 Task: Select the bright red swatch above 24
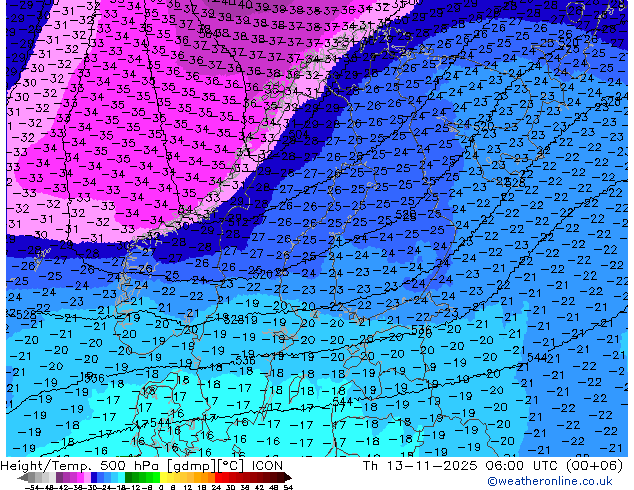[218, 477]
